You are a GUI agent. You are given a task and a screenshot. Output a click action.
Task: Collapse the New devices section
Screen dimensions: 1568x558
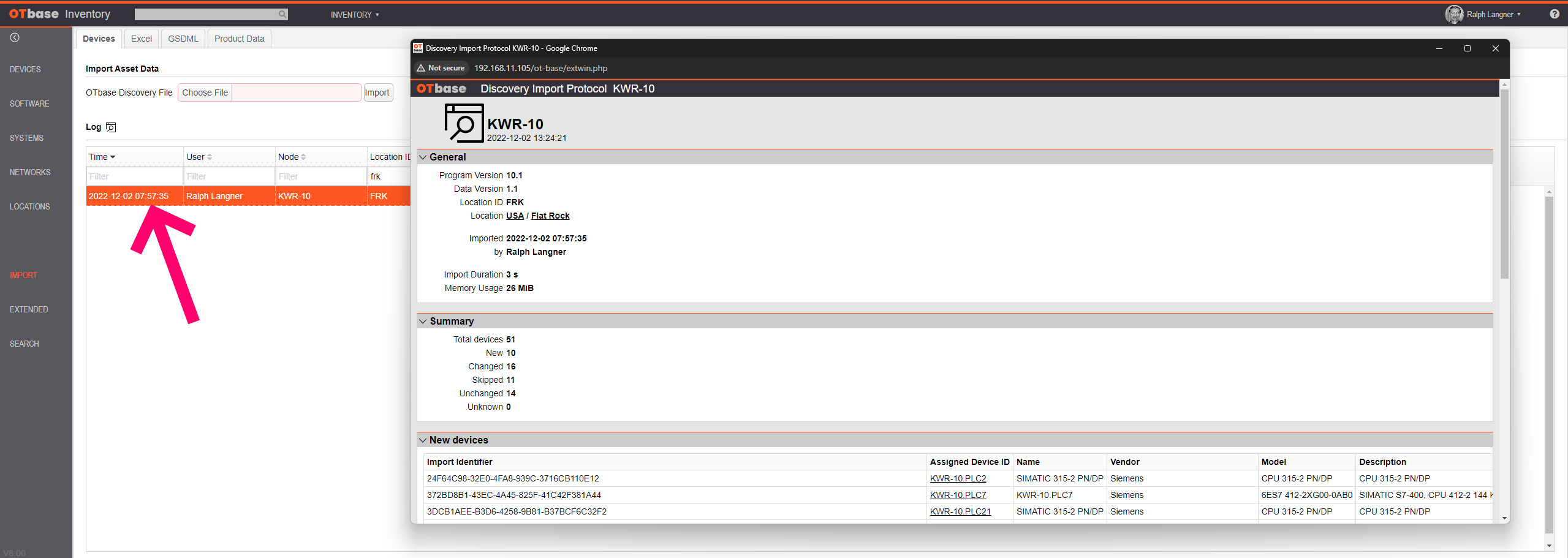point(423,440)
